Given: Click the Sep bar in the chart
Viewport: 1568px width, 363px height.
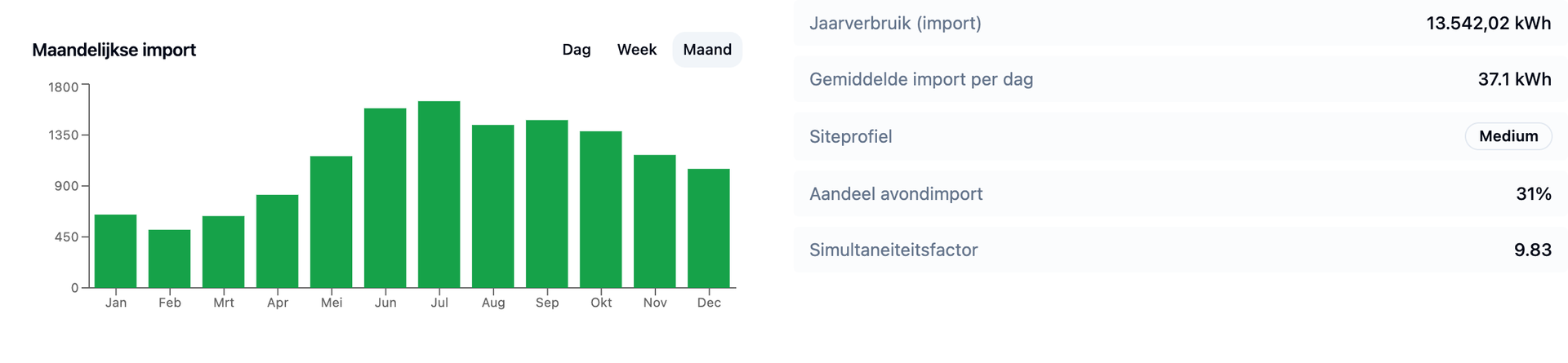Looking at the screenshot, I should point(546,204).
